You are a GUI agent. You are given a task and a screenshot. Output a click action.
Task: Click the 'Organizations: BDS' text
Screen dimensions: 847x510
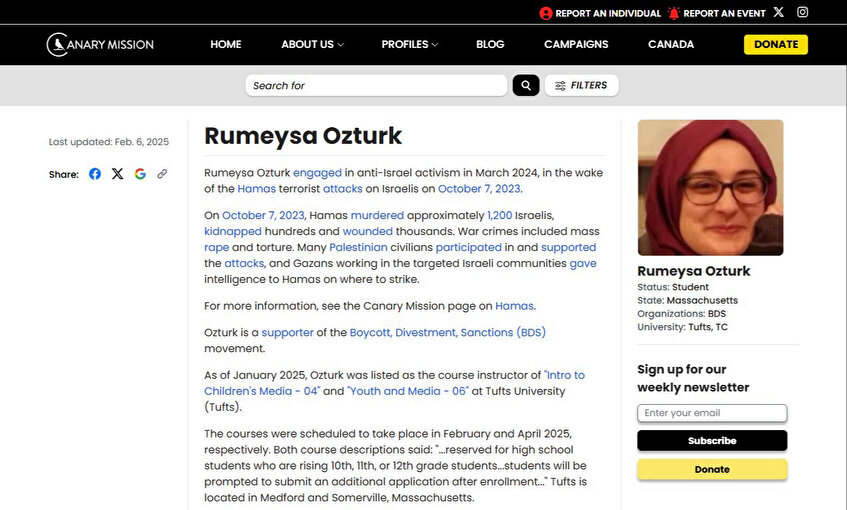682,313
